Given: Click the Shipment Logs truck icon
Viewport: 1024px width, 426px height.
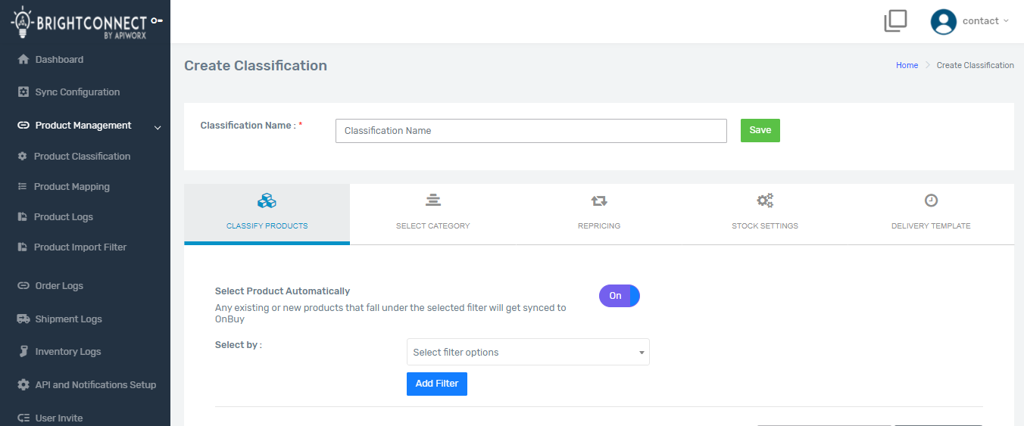Looking at the screenshot, I should click(24, 319).
